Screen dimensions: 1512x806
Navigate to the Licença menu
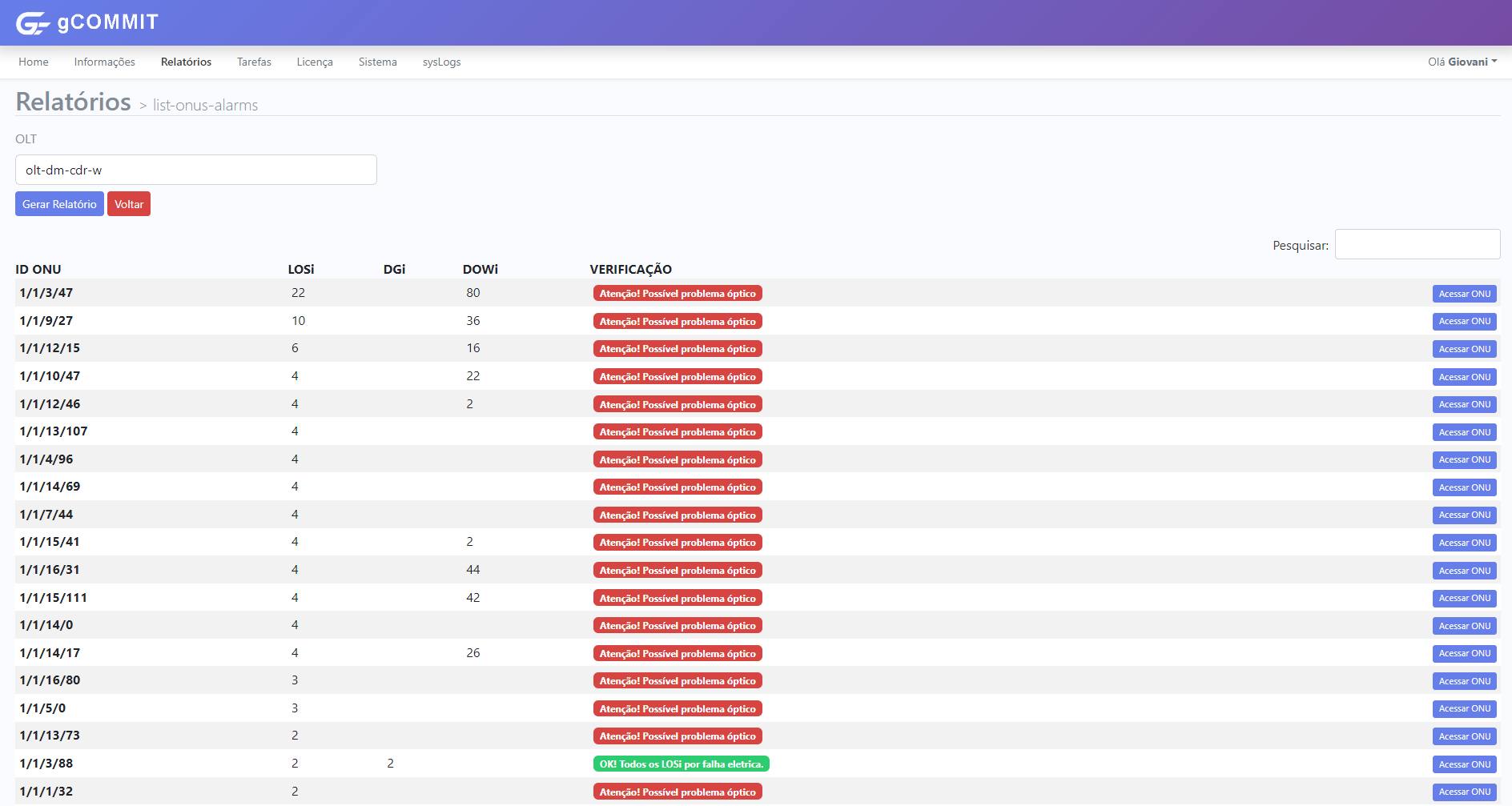pyautogui.click(x=315, y=62)
